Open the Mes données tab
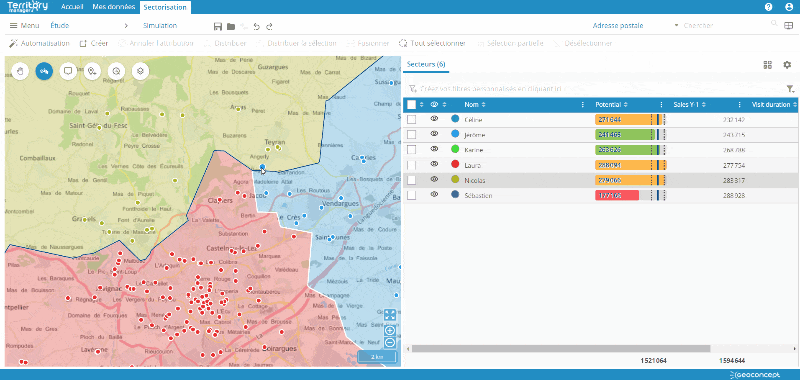The width and height of the screenshot is (800, 380). 114,7
